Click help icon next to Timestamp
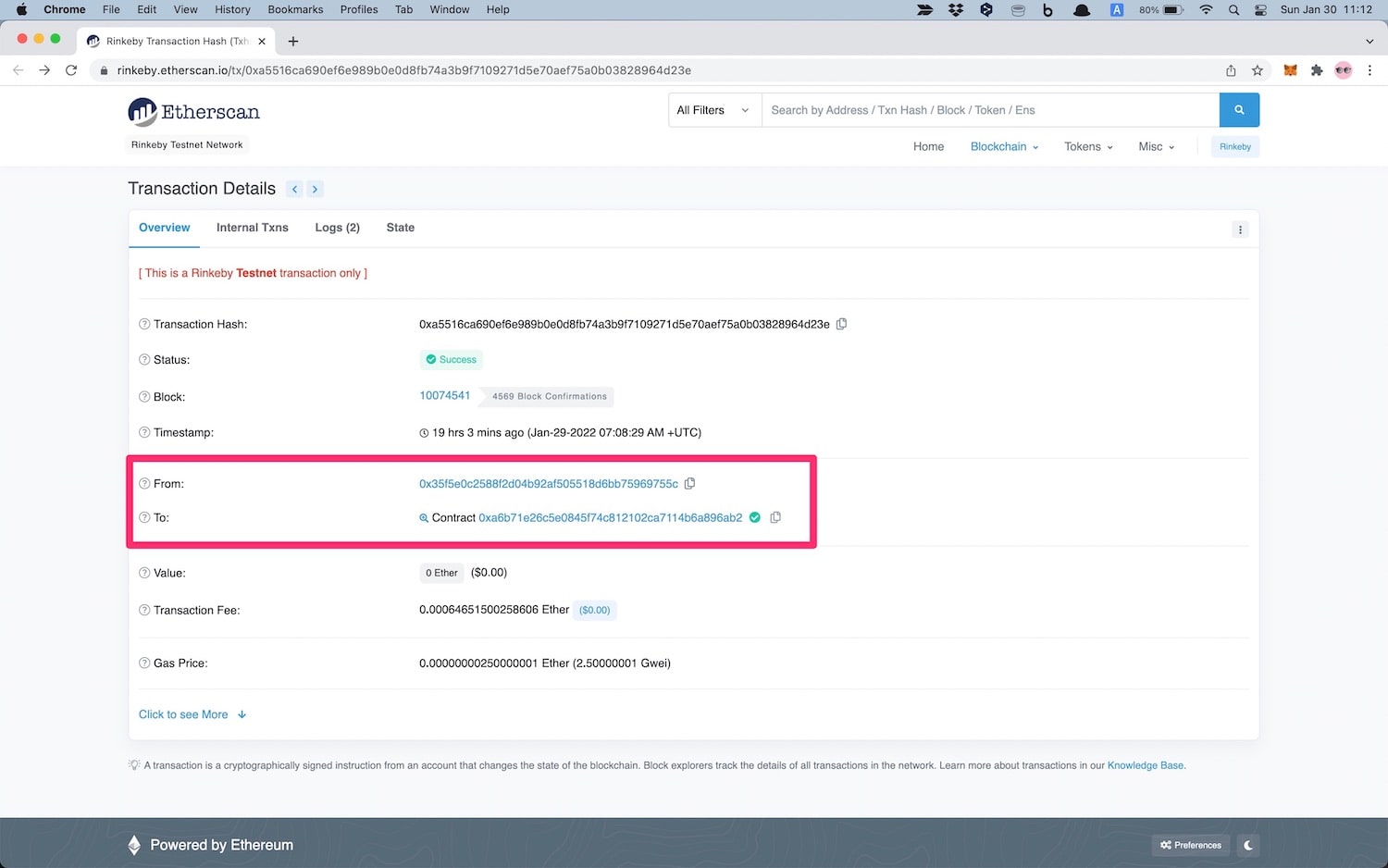1388x868 pixels. click(x=144, y=432)
